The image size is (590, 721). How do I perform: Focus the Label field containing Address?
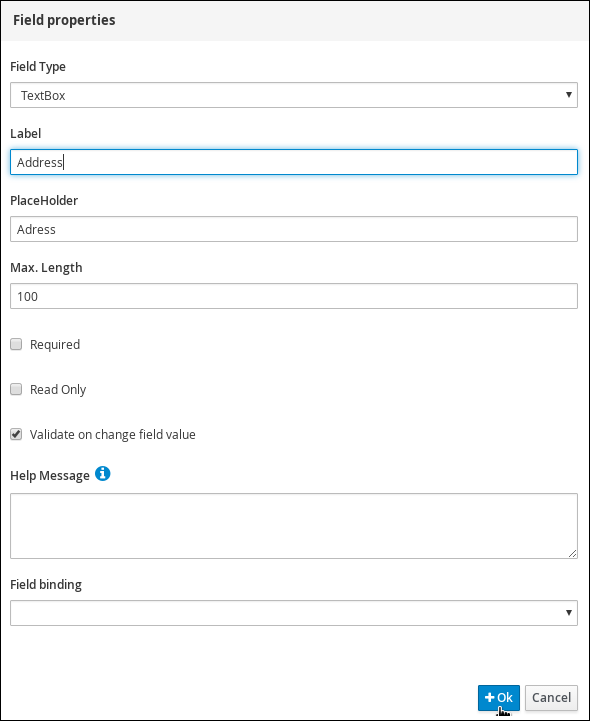tap(294, 162)
